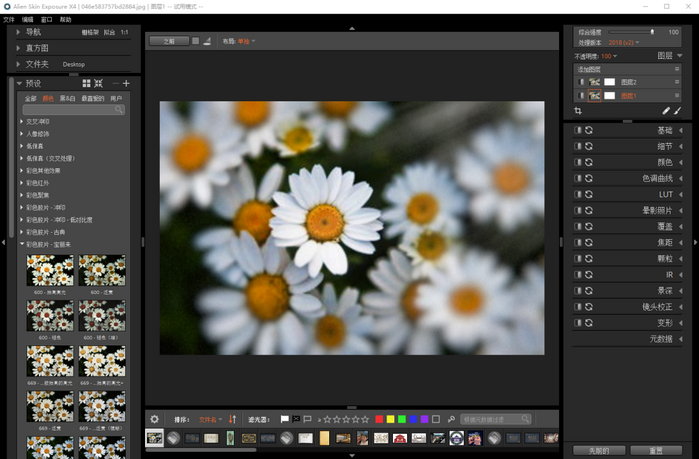Switch presets to grid view icon

(86, 84)
